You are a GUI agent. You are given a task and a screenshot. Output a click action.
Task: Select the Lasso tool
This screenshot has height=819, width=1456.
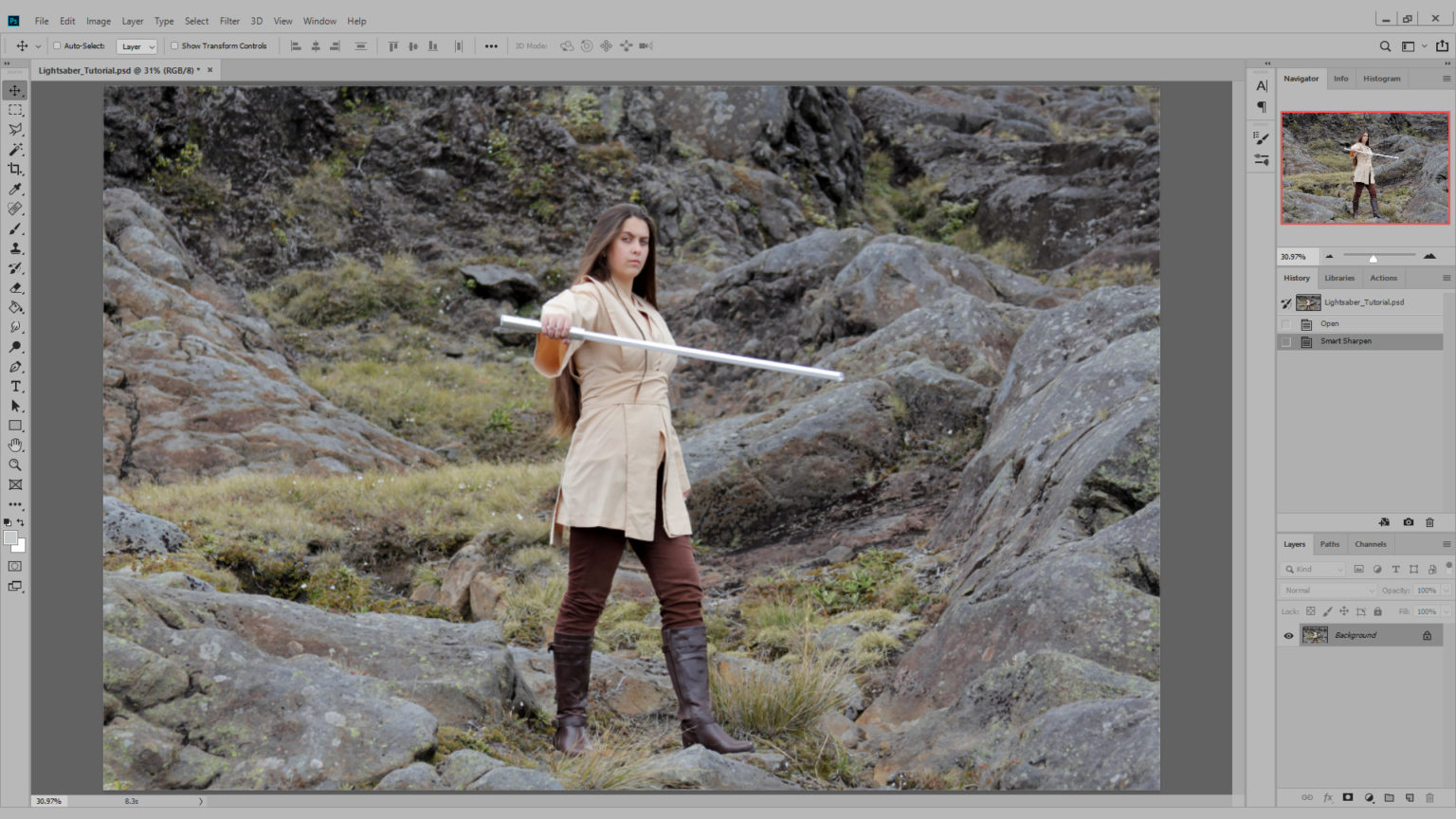tap(15, 129)
